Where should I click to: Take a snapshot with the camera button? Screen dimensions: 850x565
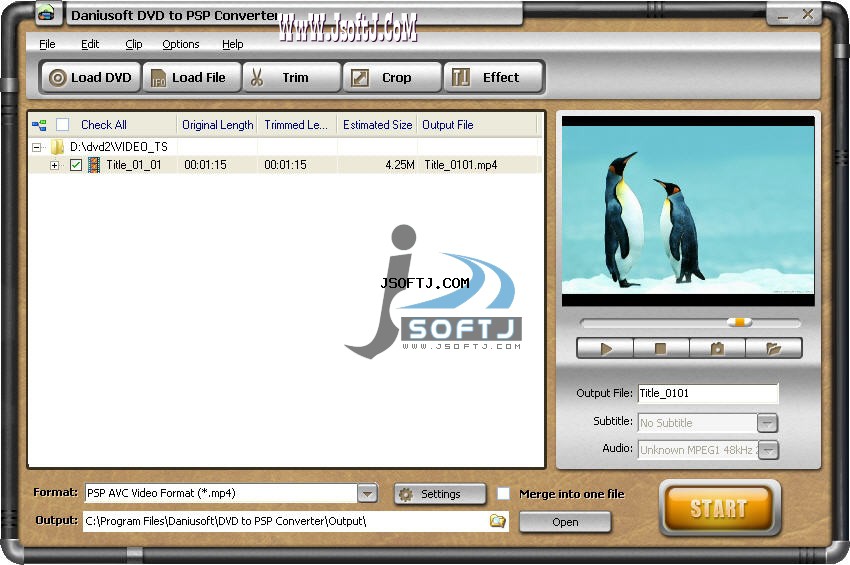(x=717, y=349)
